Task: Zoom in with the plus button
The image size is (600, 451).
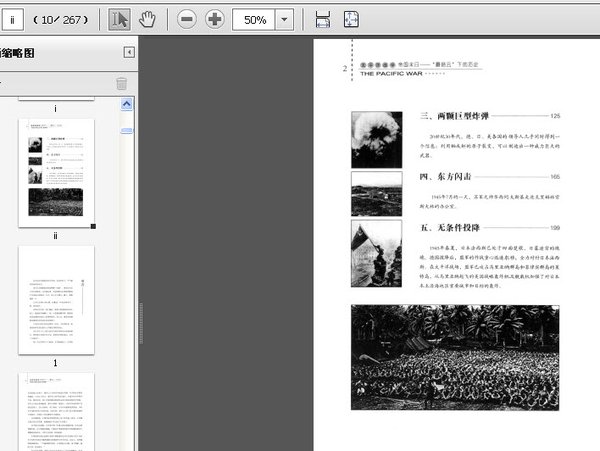Action: point(215,19)
